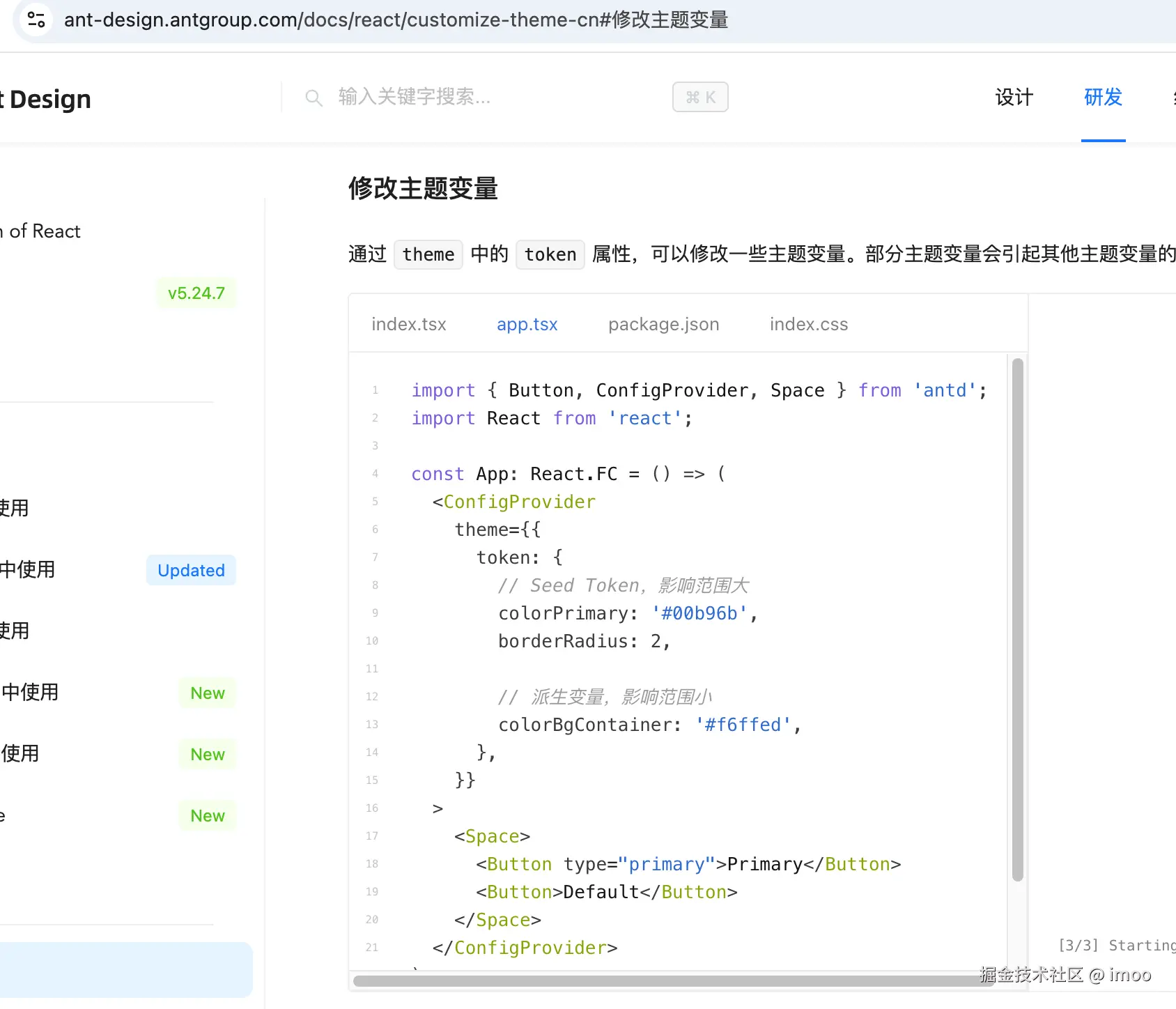Open the 设计 navigation menu item
The width and height of the screenshot is (1176, 1009).
1014,98
